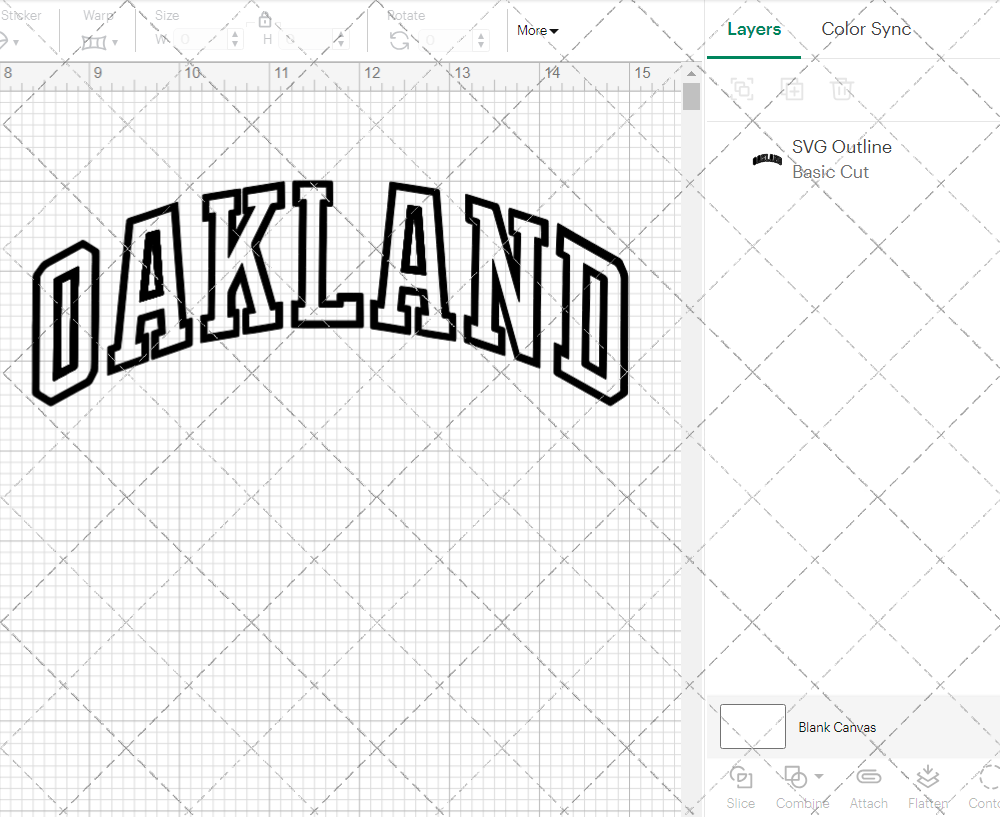Open the Sticker dropdown arrow
Image resolution: width=1000 pixels, height=817 pixels.
click(15, 44)
